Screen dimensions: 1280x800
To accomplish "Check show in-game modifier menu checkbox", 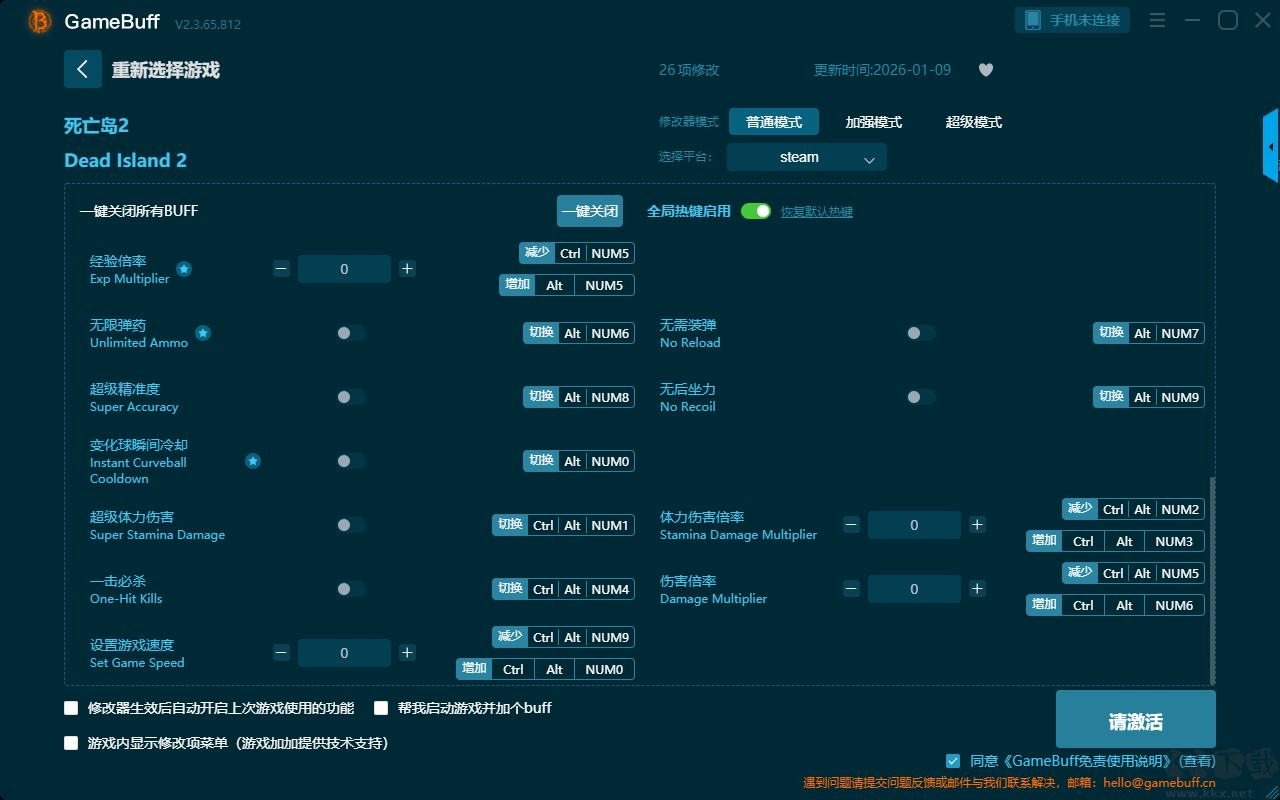I will tap(71, 743).
